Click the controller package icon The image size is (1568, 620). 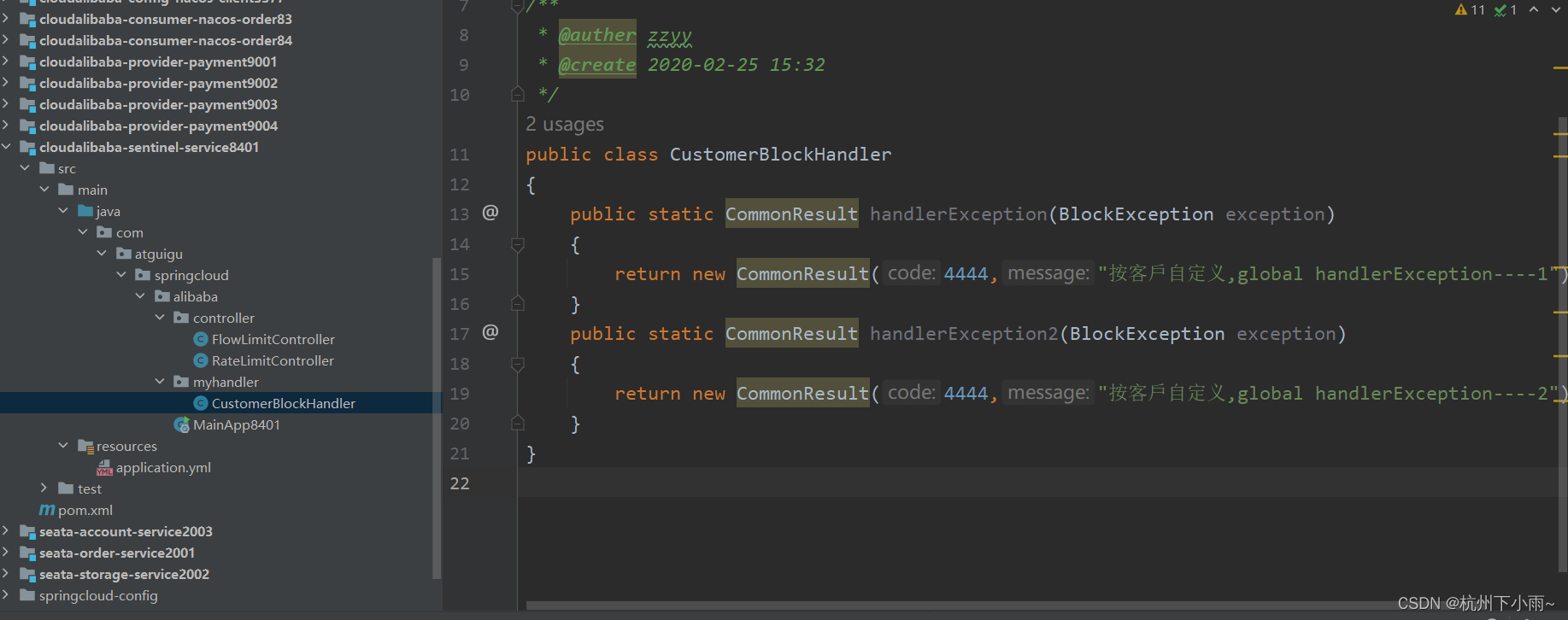click(x=181, y=318)
